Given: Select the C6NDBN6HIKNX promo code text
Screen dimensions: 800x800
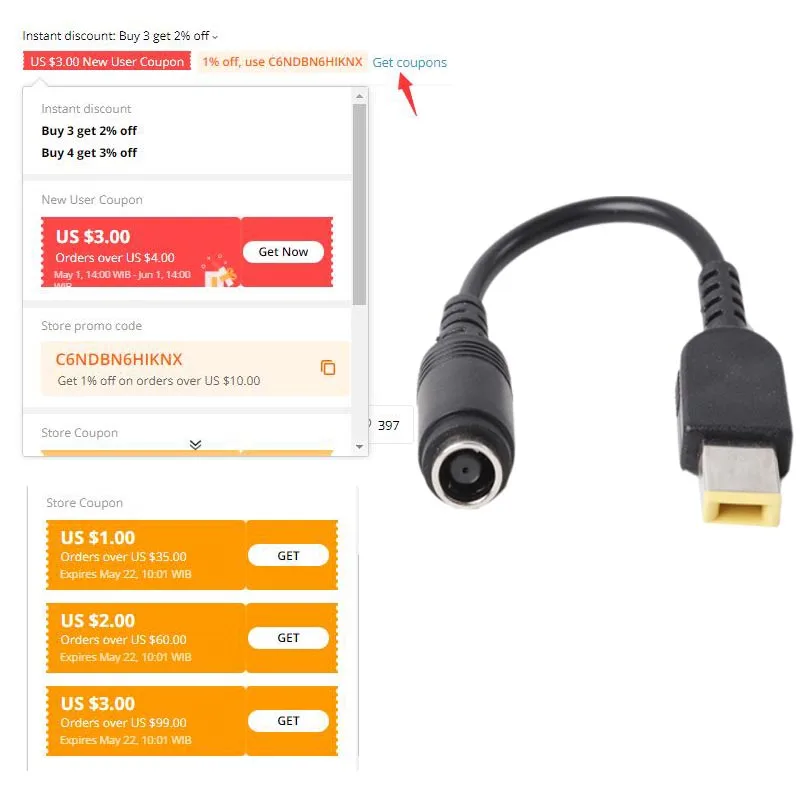Looking at the screenshot, I should 118,359.
